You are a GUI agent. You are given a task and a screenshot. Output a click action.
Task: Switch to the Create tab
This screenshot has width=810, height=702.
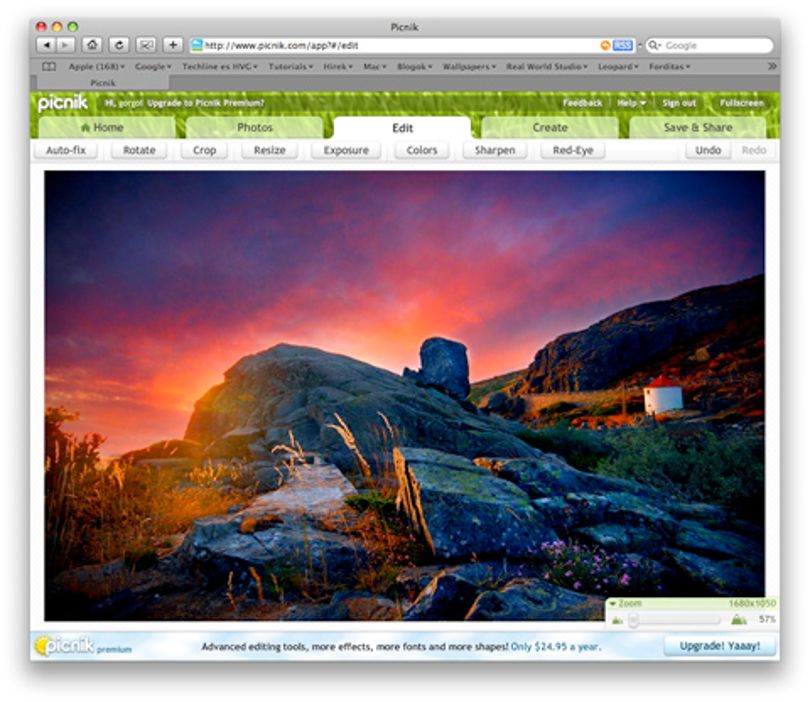click(x=550, y=128)
